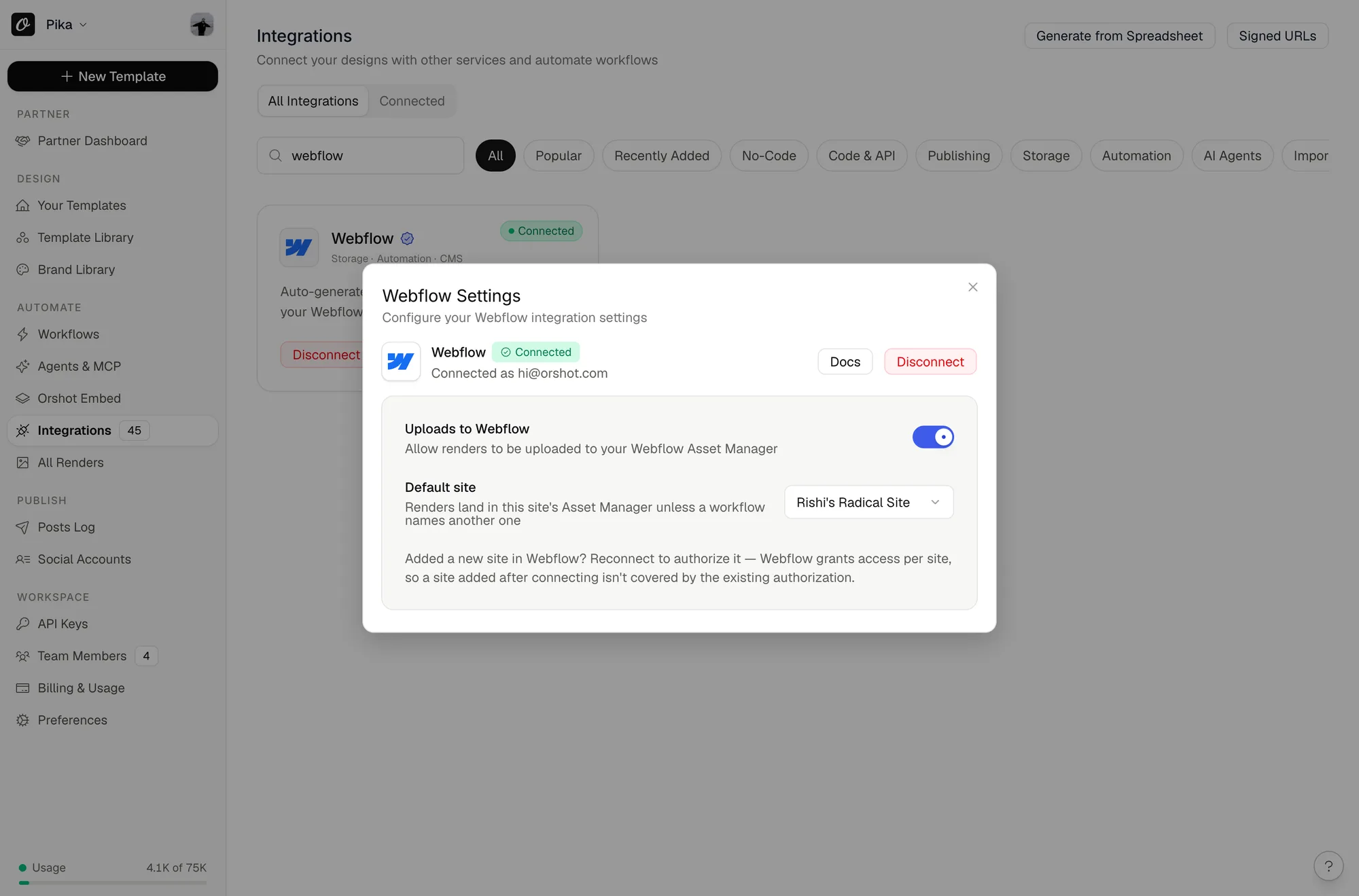Open the Pika workspace dropdown
Image resolution: width=1359 pixels, height=896 pixels.
[66, 24]
